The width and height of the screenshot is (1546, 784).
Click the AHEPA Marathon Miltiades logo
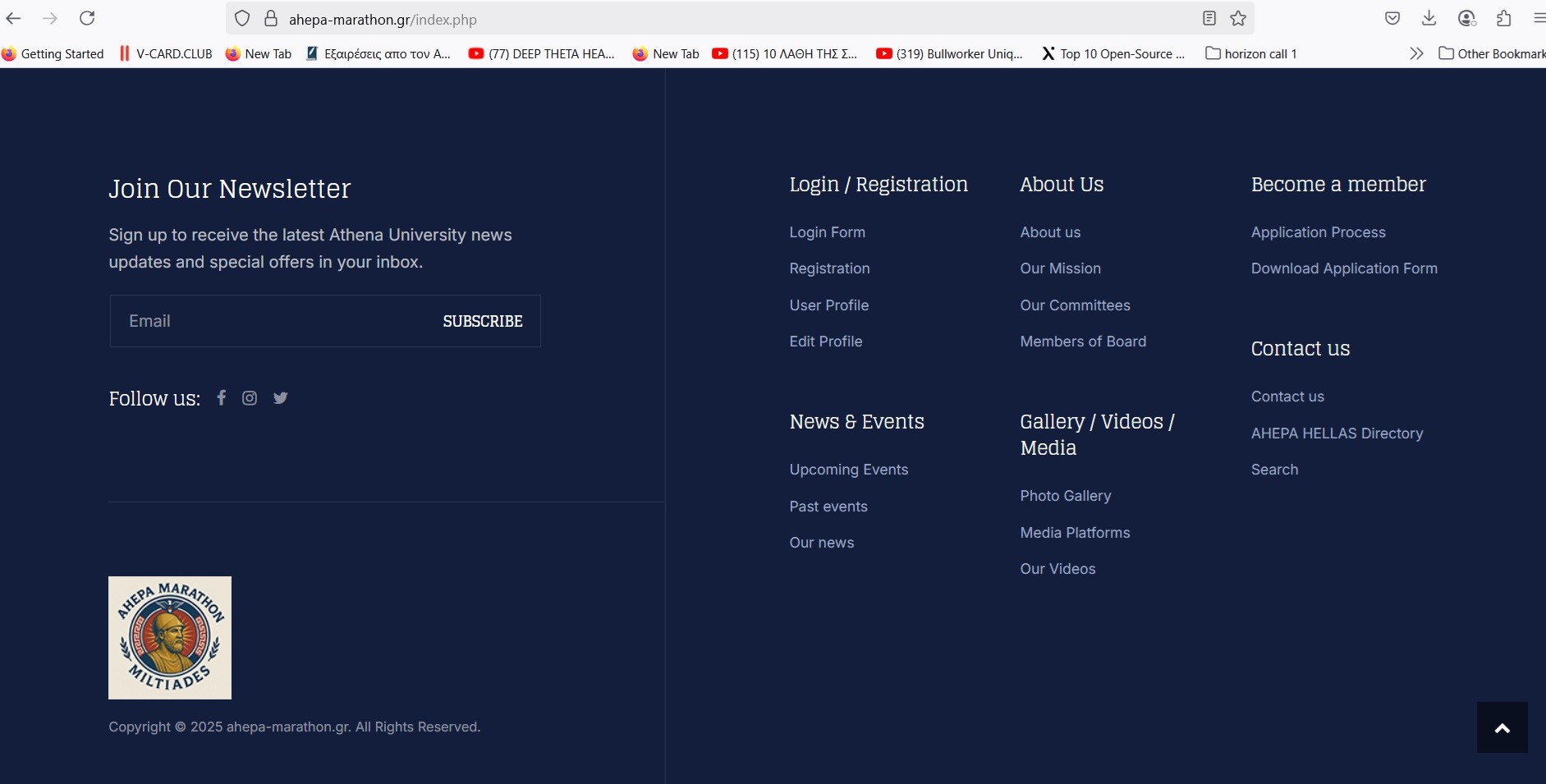click(x=170, y=638)
